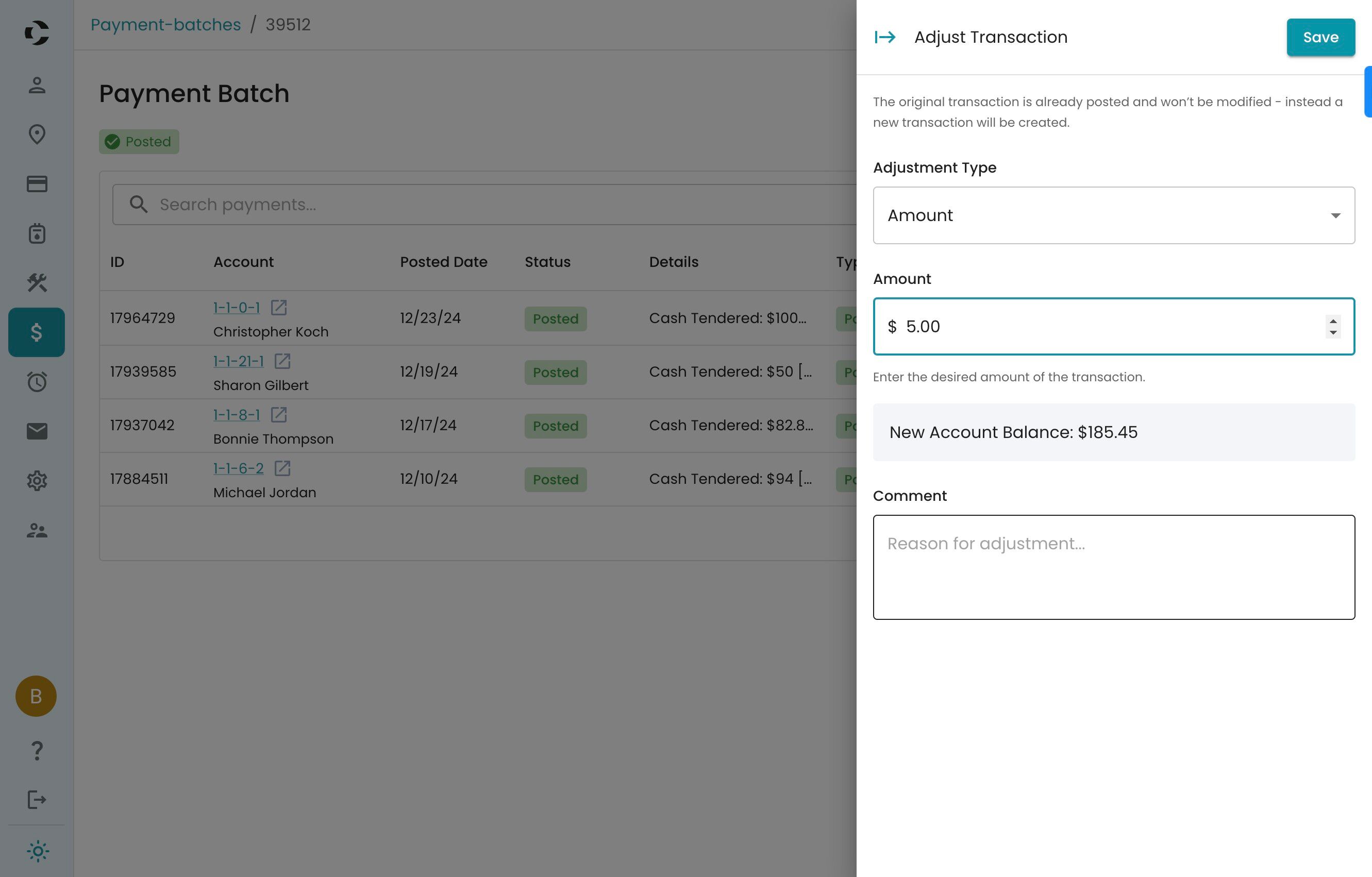Open the mail envelope sidebar icon
Image resolution: width=1372 pixels, height=877 pixels.
(37, 431)
